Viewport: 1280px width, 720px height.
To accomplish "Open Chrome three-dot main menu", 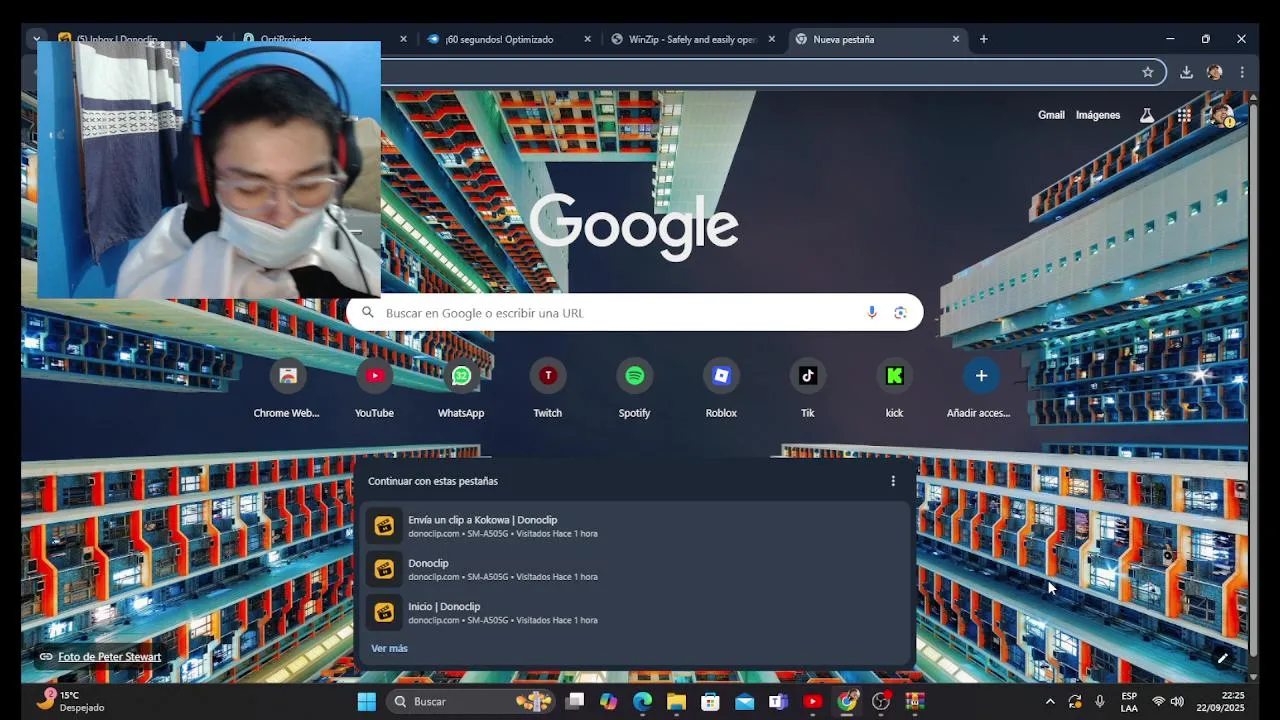I will pos(1242,72).
